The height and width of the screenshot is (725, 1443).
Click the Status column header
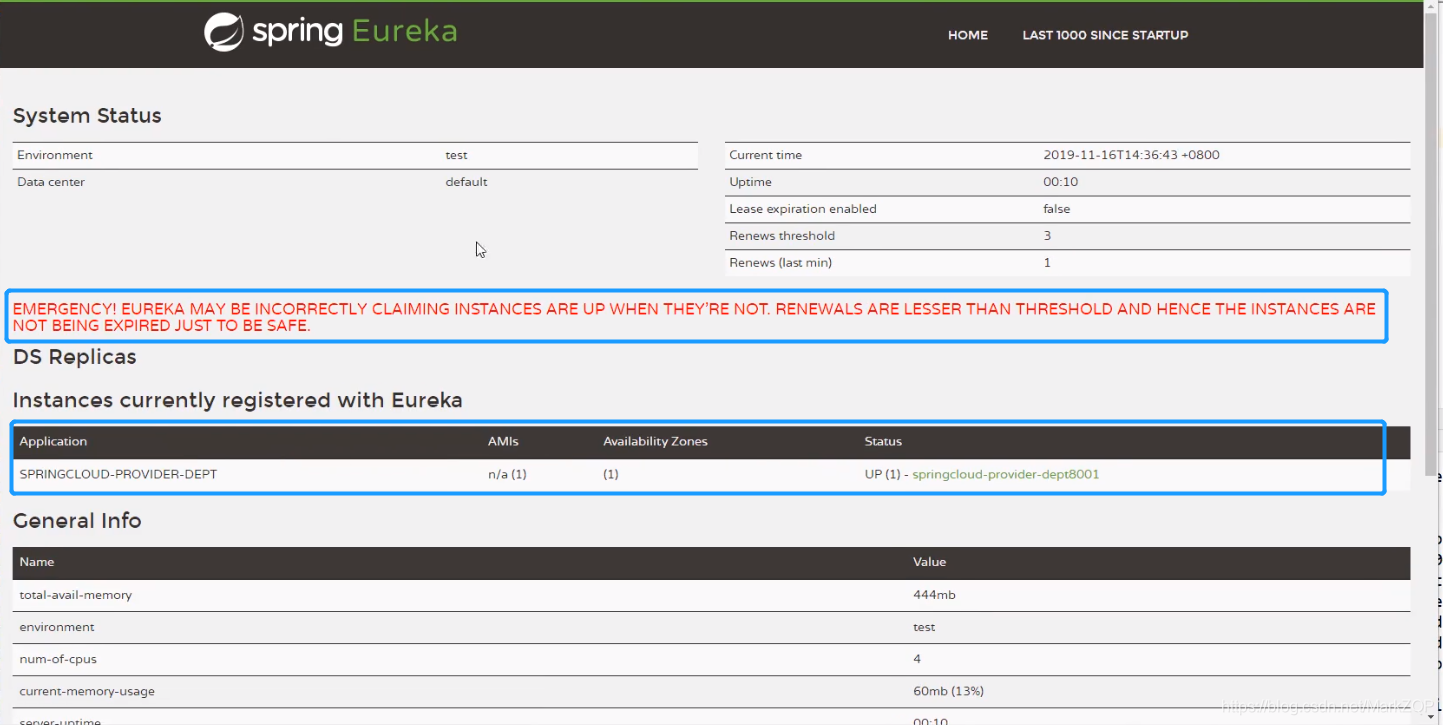click(x=883, y=441)
